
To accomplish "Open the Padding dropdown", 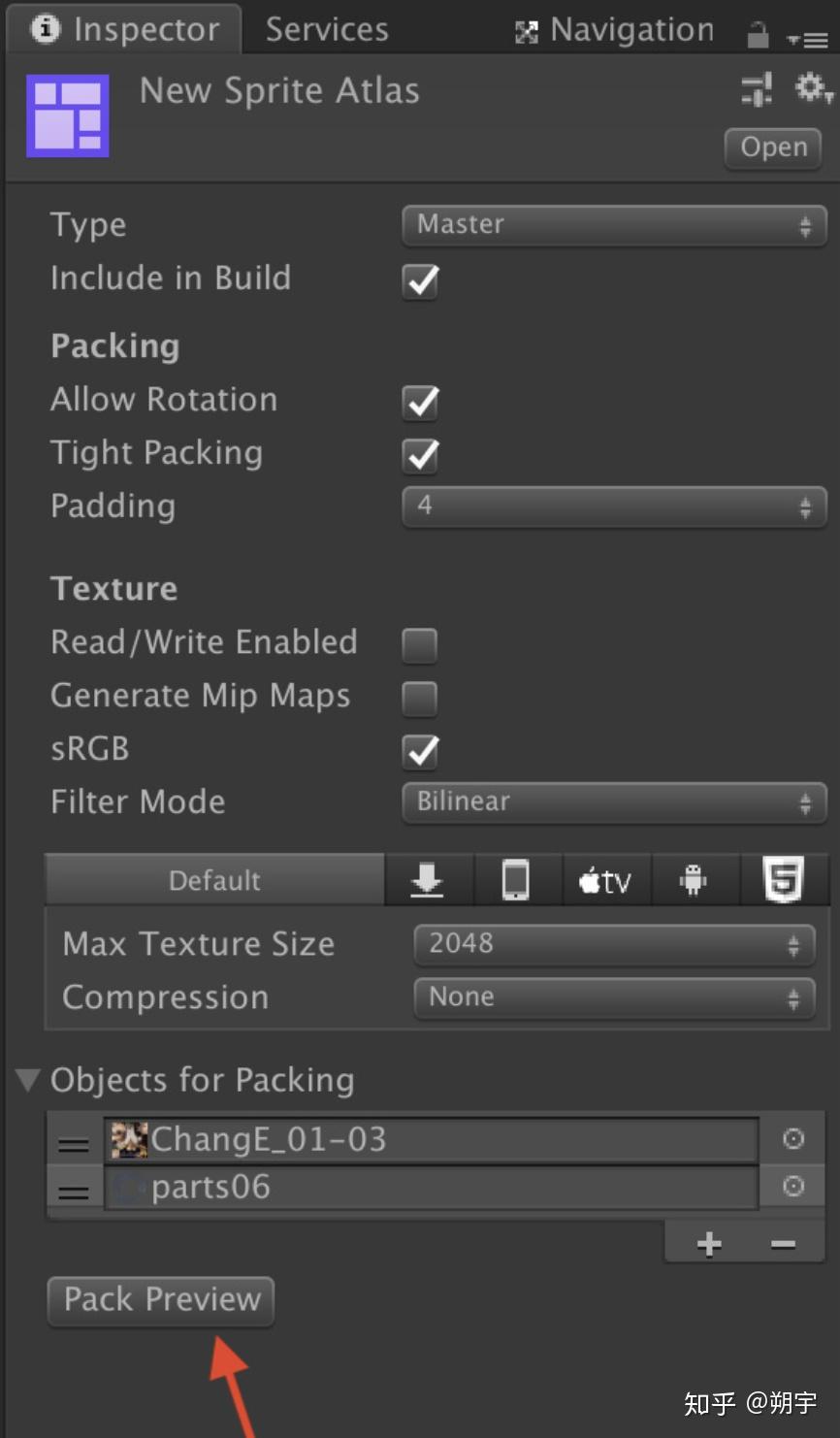I will pos(613,506).
